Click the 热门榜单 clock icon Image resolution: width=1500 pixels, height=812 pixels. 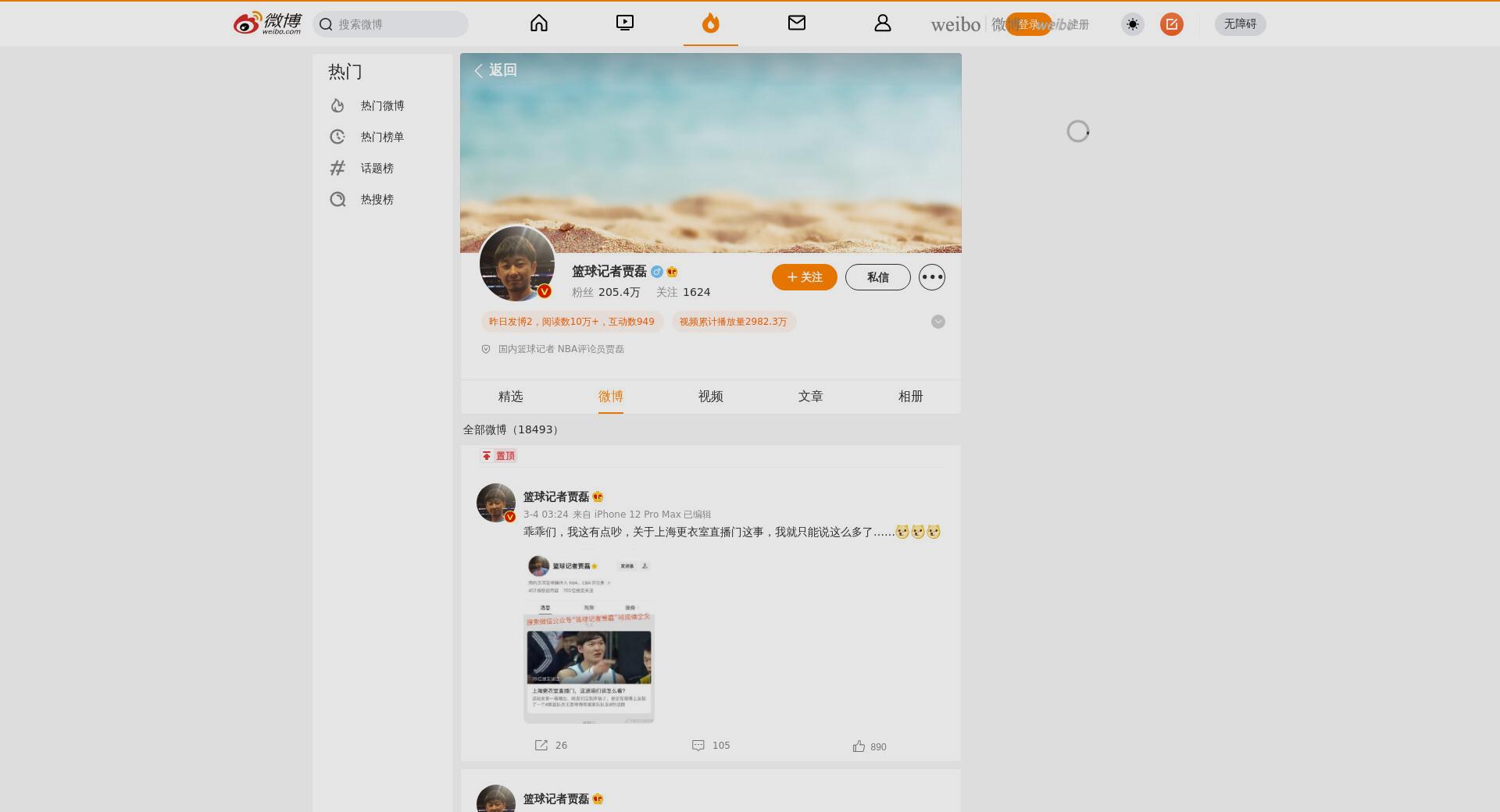[x=337, y=137]
